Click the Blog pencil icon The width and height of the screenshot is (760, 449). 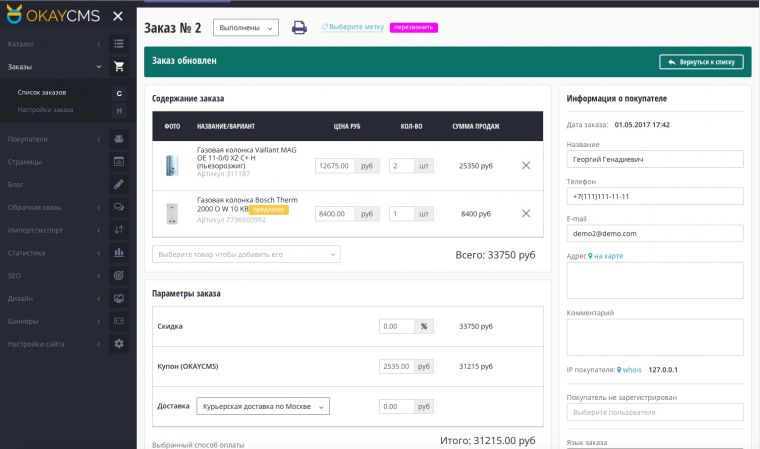[119, 184]
